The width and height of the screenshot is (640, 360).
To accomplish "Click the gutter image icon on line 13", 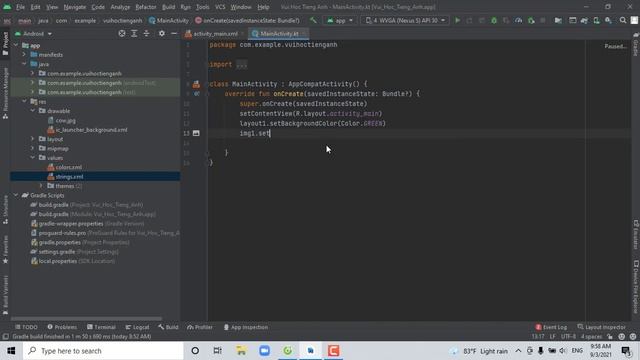I will coord(196,133).
